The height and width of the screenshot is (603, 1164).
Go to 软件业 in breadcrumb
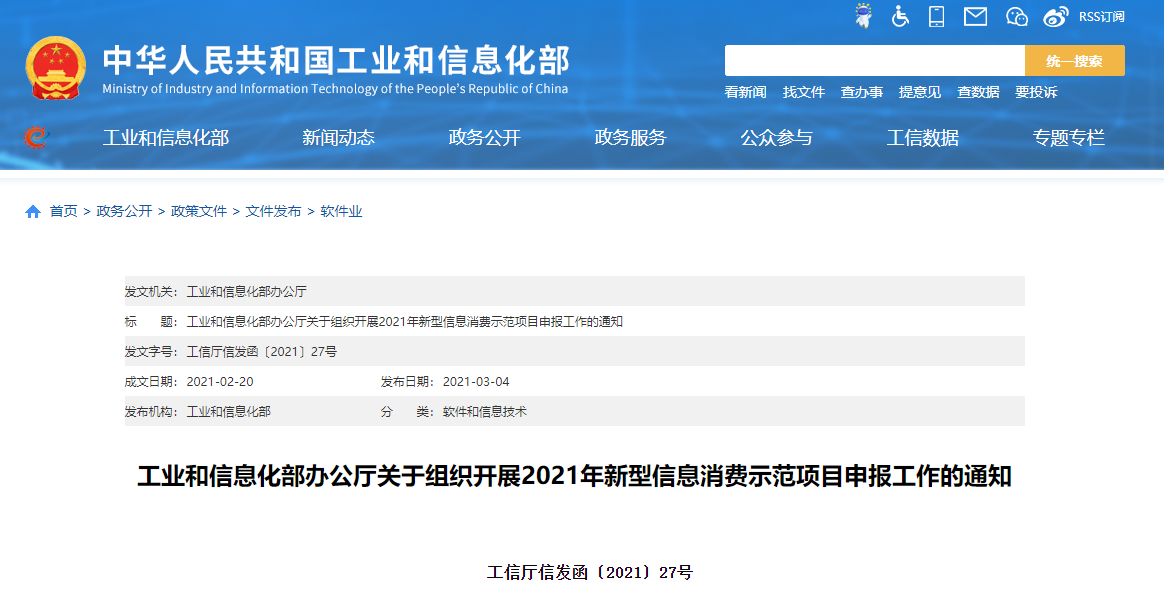(x=341, y=212)
